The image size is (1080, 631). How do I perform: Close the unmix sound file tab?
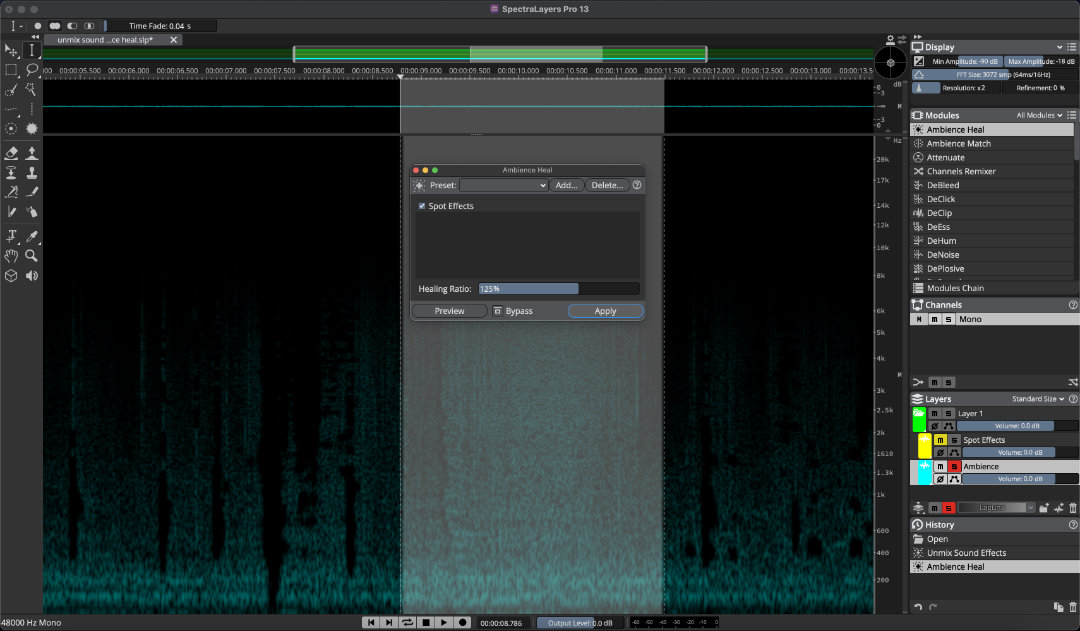[x=174, y=40]
